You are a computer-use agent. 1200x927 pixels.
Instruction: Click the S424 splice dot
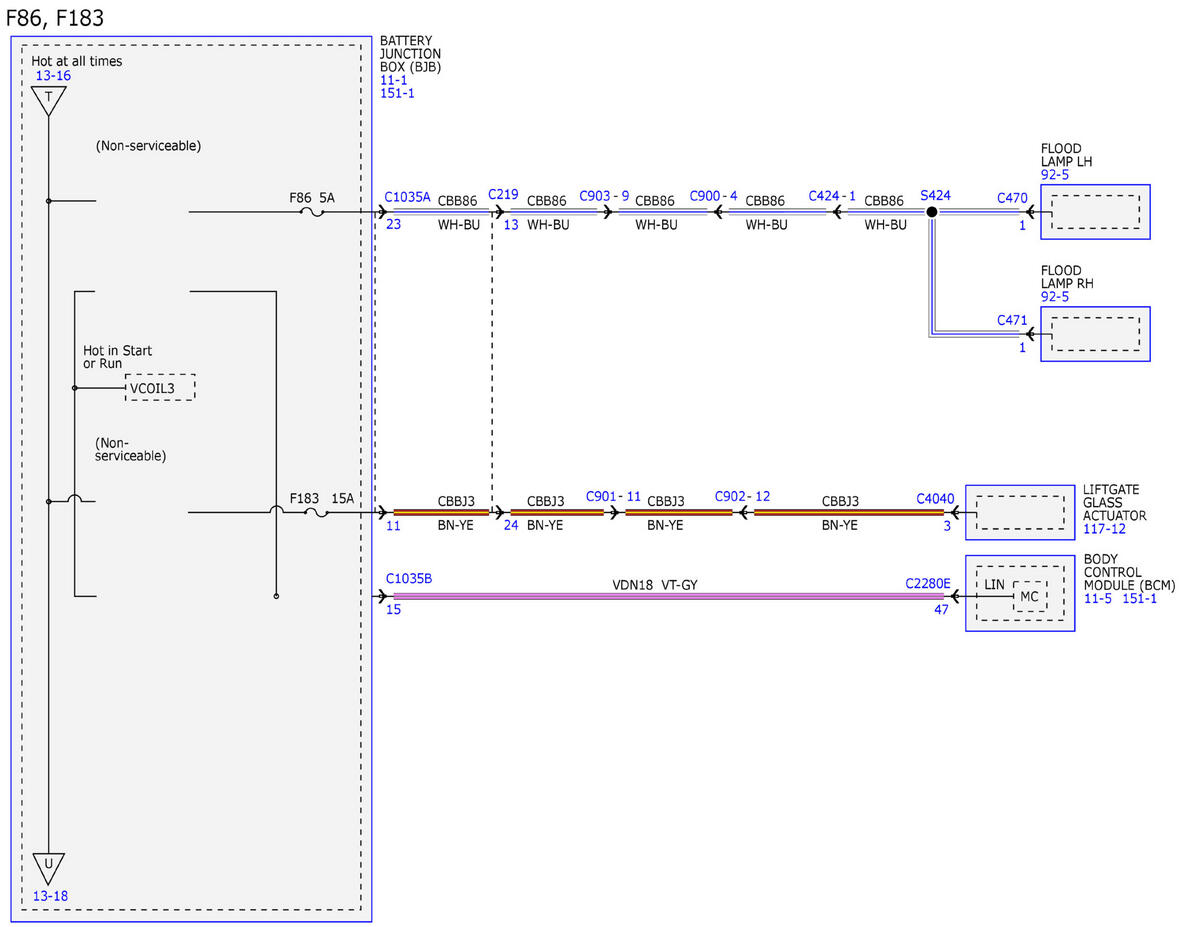(x=931, y=212)
